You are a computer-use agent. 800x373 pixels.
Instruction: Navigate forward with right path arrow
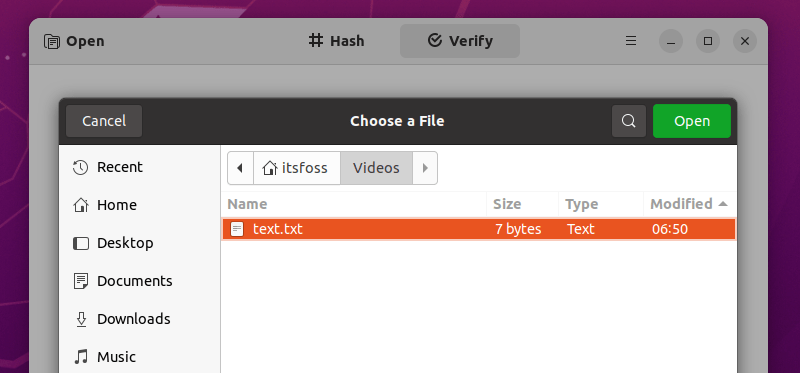click(x=425, y=168)
